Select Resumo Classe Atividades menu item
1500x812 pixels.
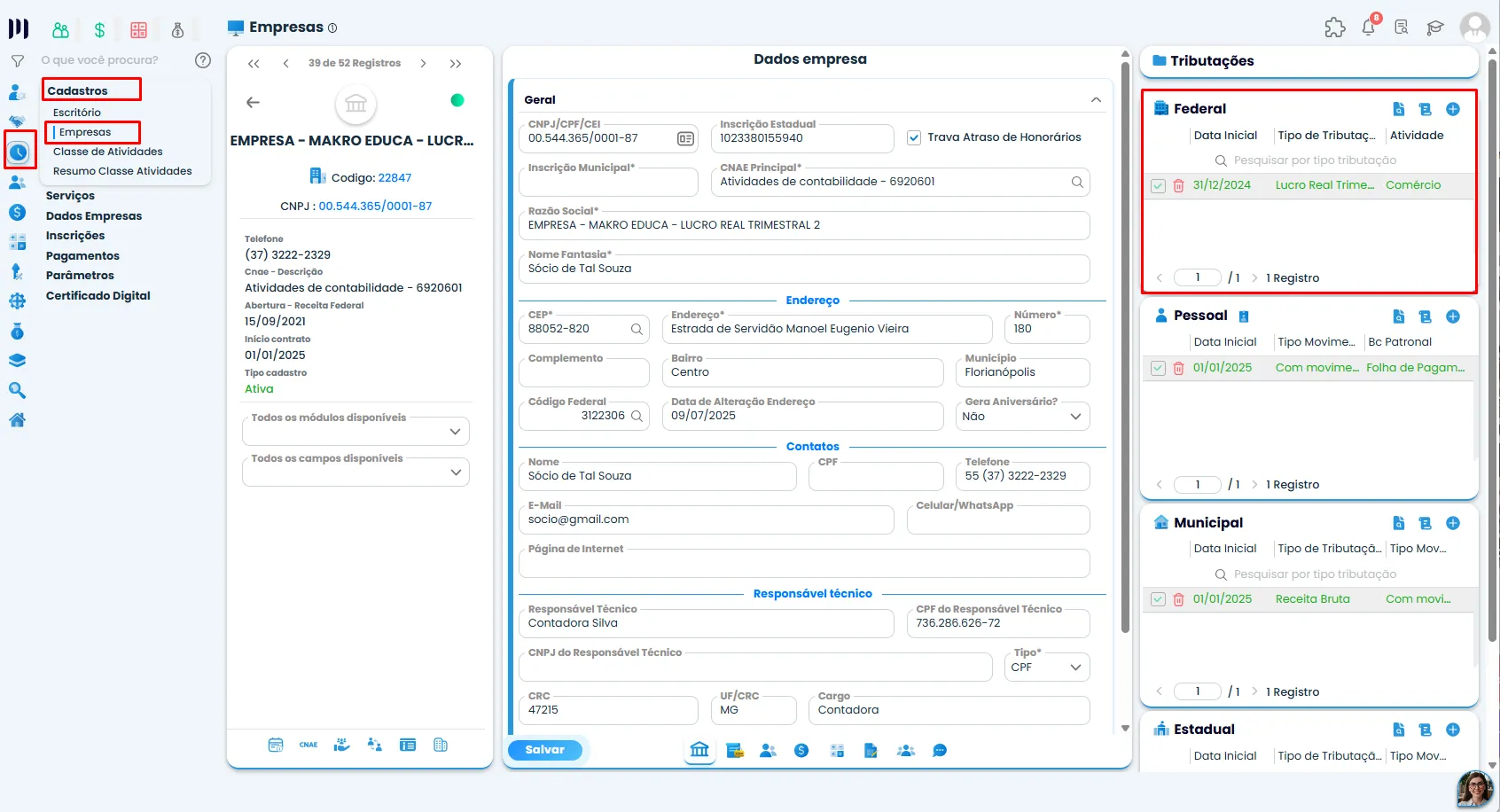[x=122, y=171]
